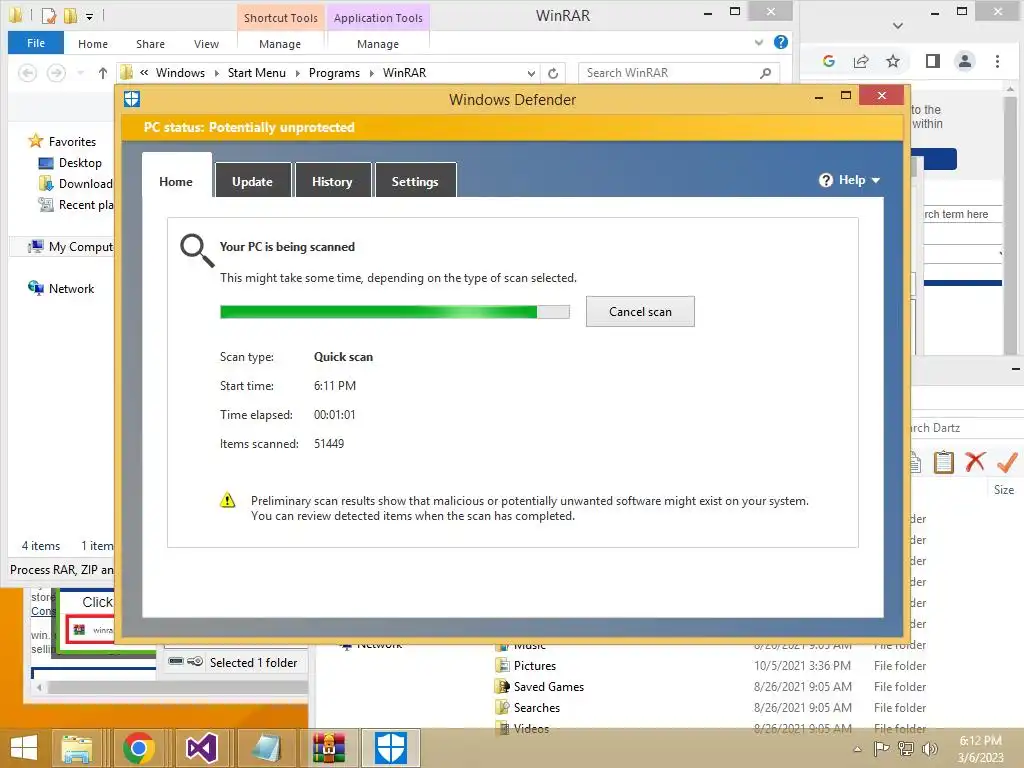Open WinRAR from the taskbar
The image size is (1024, 768).
[x=328, y=748]
